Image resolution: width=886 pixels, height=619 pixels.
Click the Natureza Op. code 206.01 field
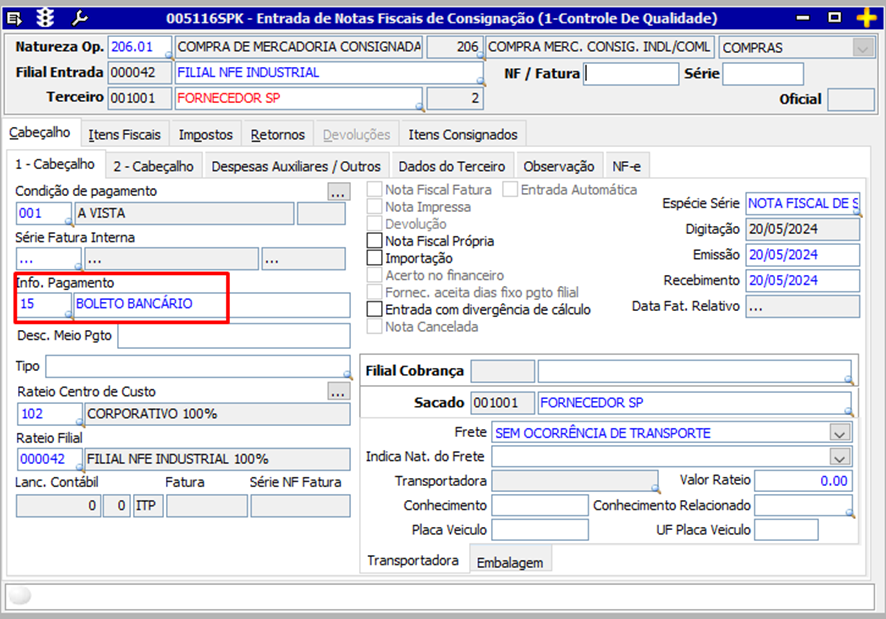[x=140, y=47]
